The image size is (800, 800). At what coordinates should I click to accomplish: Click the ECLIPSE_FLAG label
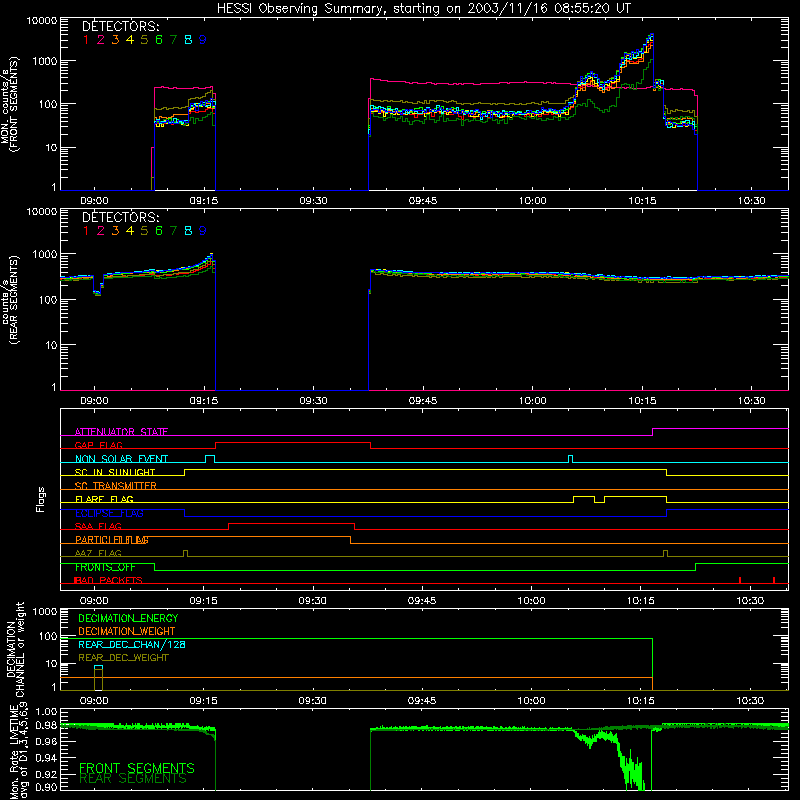click(x=109, y=513)
